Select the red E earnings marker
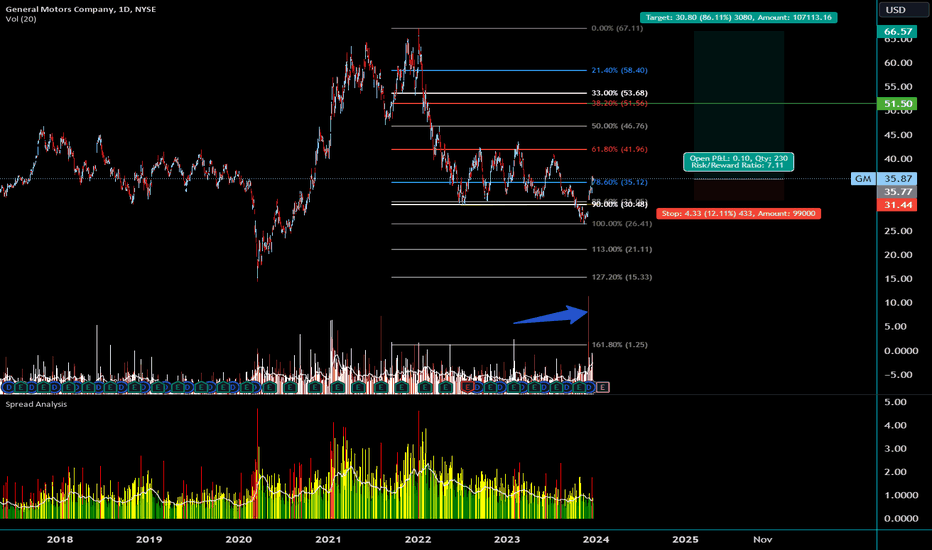The width and height of the screenshot is (932, 550). (468, 387)
